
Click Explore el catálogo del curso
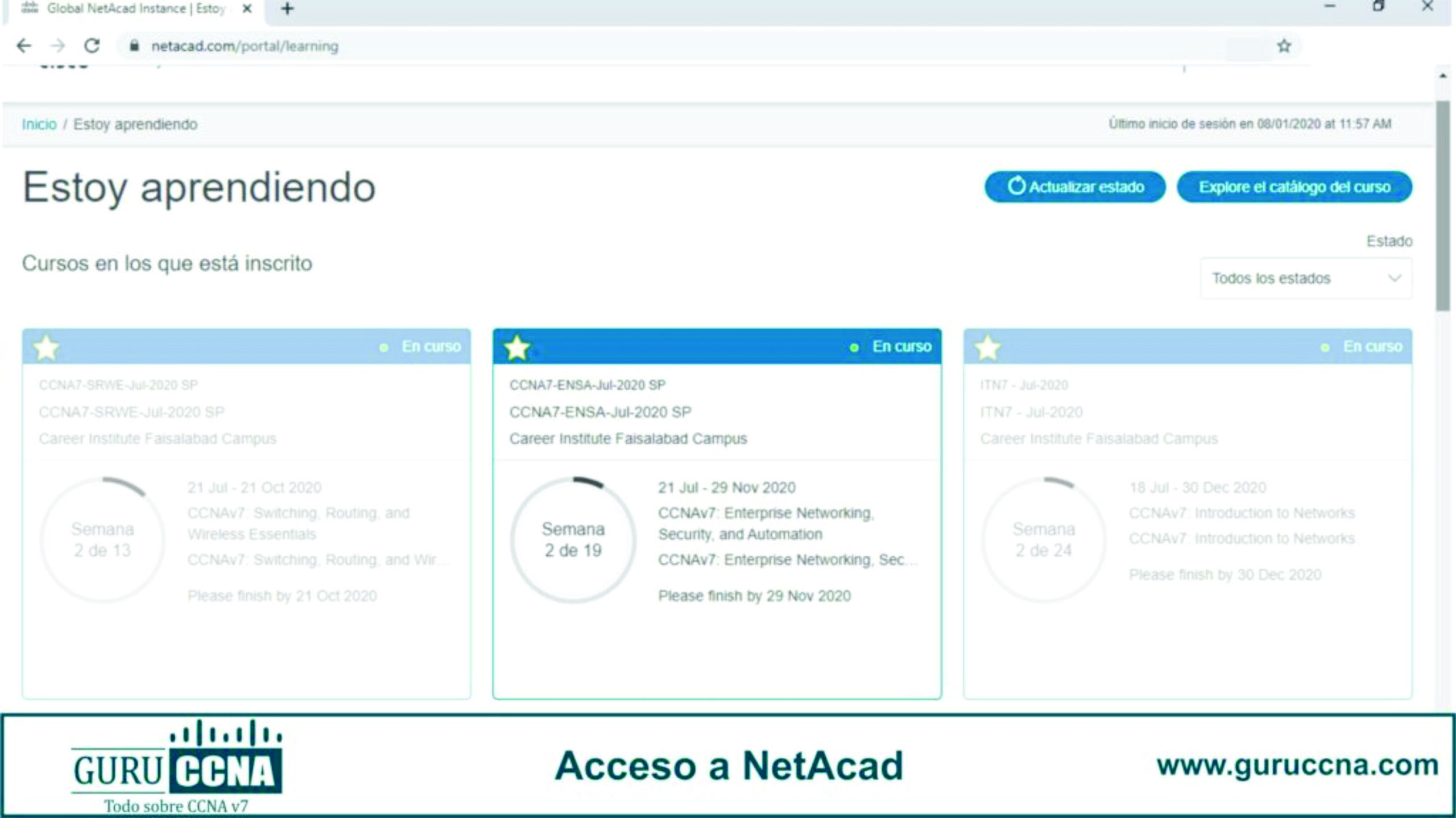click(x=1294, y=187)
